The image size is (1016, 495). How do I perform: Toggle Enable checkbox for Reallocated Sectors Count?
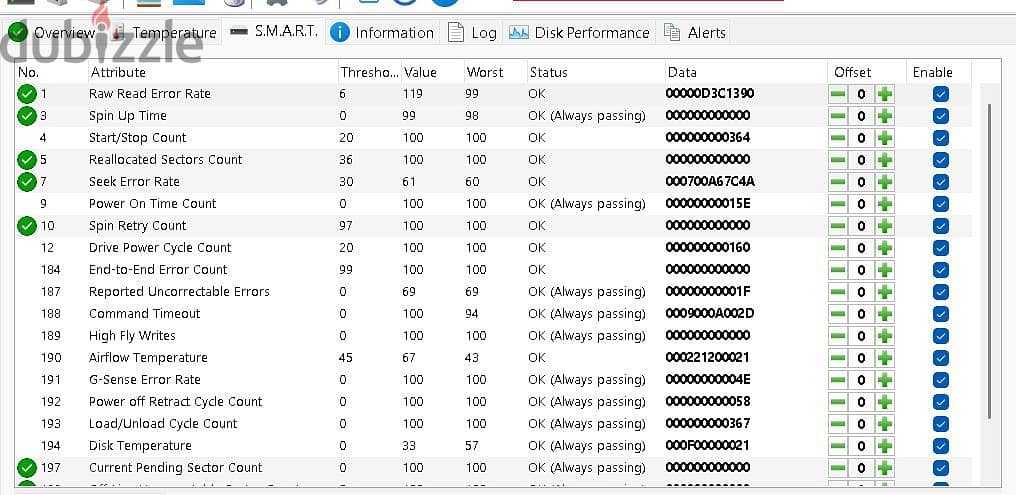(x=941, y=160)
